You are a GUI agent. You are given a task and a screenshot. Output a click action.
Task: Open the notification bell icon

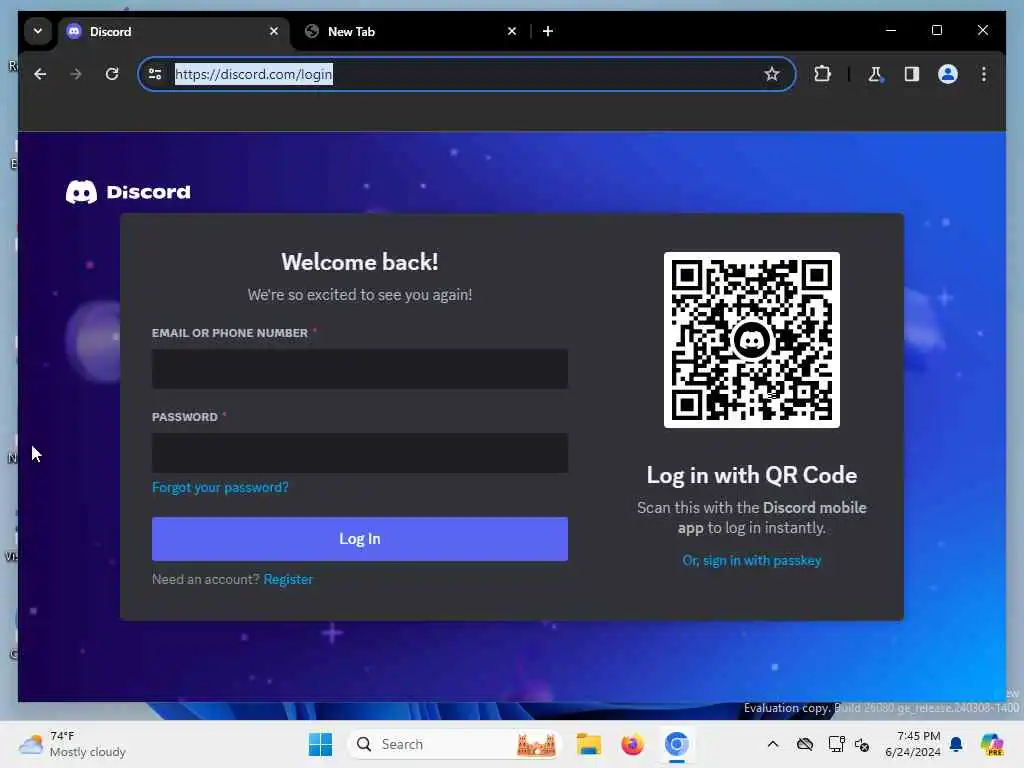click(956, 744)
